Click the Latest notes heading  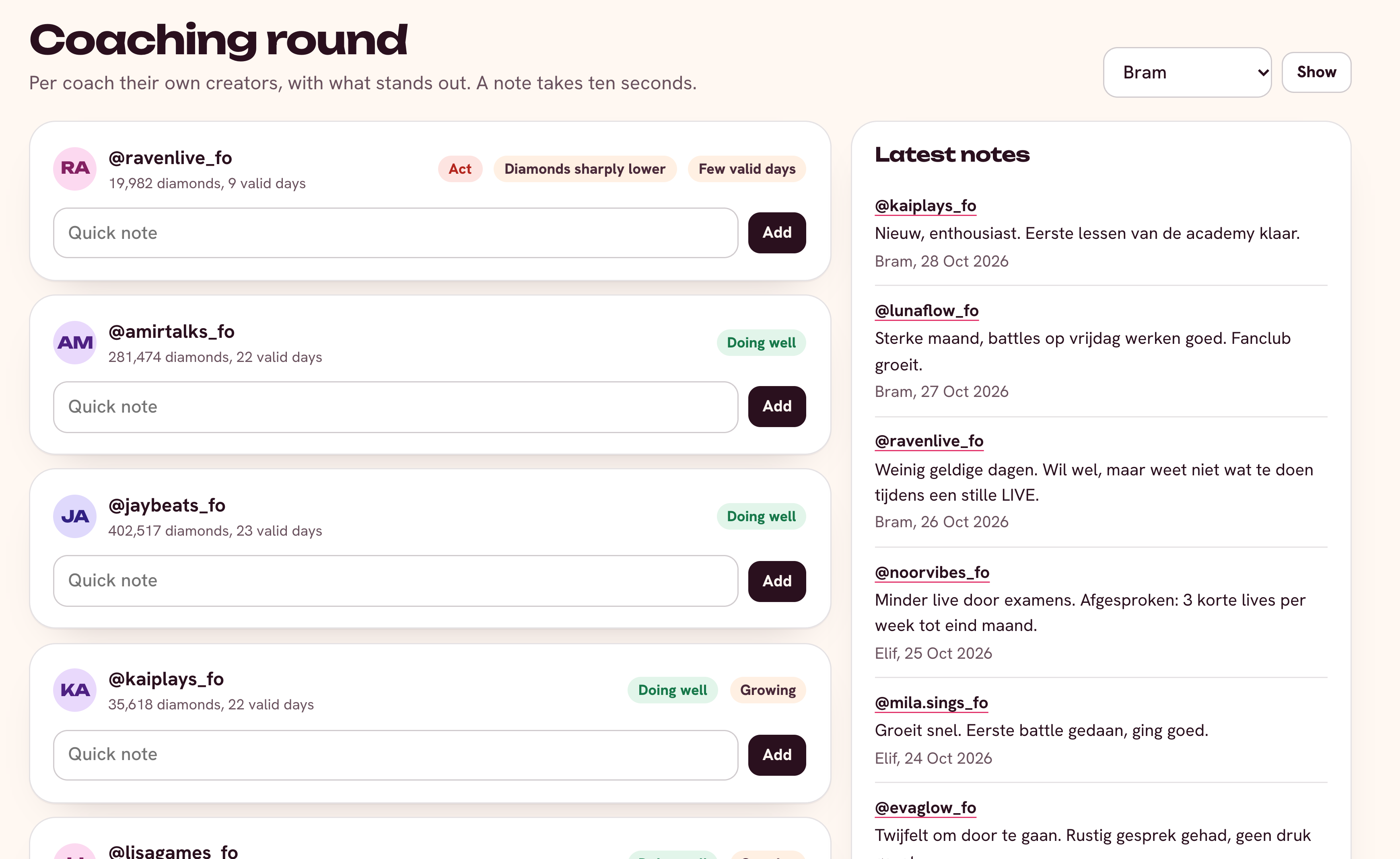click(x=952, y=154)
